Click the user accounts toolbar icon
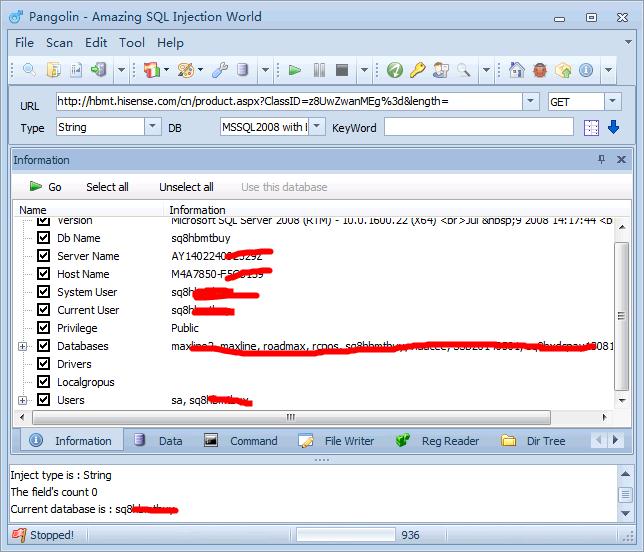Screen dimensions: 644x552 coord(440,70)
